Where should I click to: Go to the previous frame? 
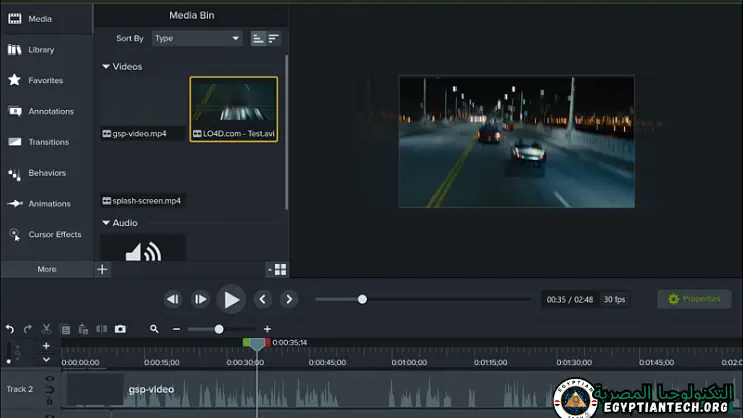click(173, 299)
